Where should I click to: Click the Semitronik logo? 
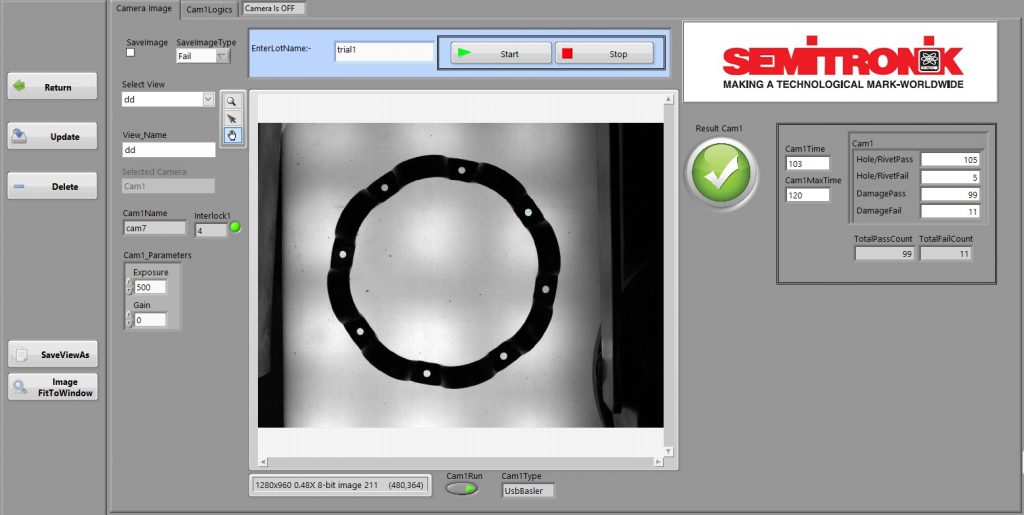click(x=842, y=64)
